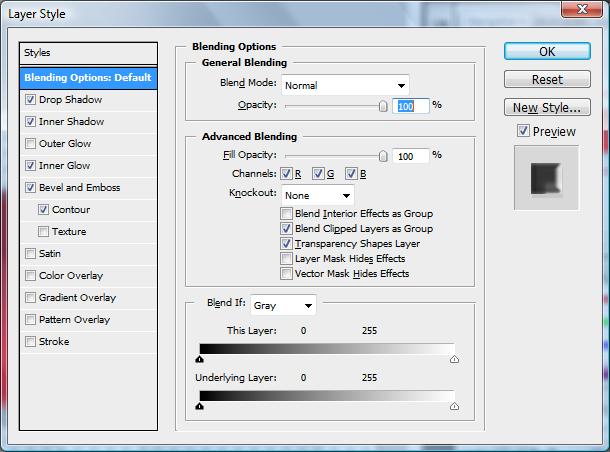Open Drop Shadow settings by its label
Viewport: 610px width, 452px height.
(x=70, y=100)
